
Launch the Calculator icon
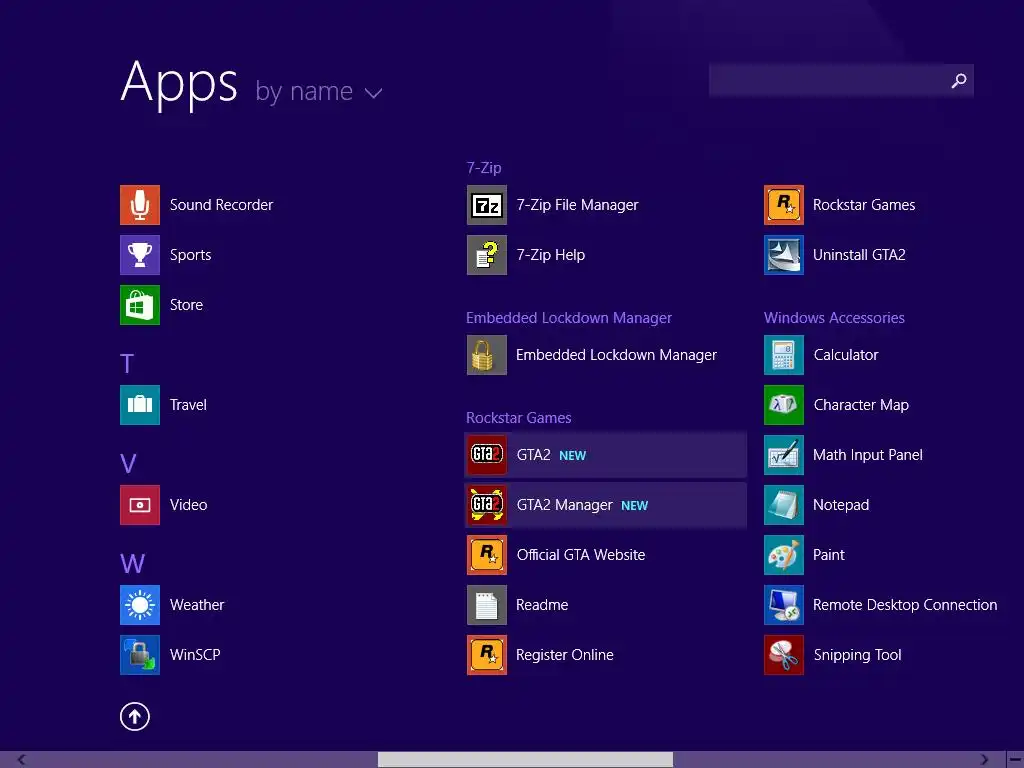(x=784, y=355)
